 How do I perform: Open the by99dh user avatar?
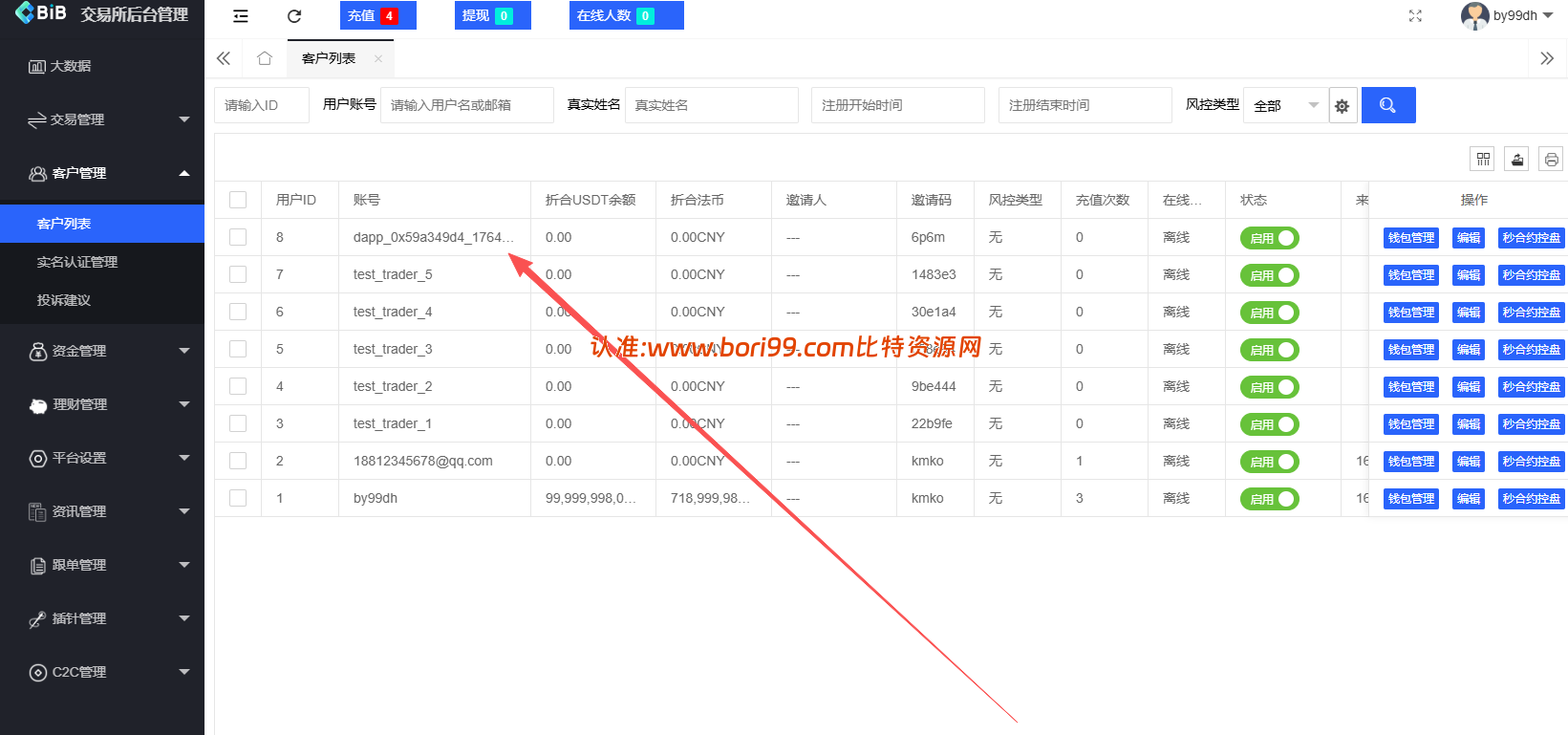(1474, 15)
